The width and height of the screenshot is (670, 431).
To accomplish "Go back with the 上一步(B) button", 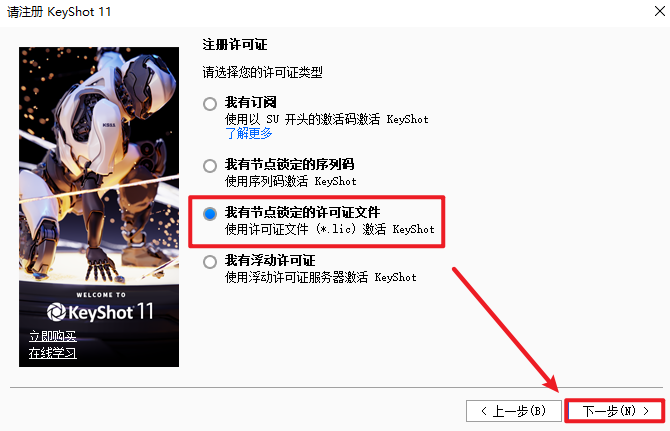I will pyautogui.click(x=514, y=411).
